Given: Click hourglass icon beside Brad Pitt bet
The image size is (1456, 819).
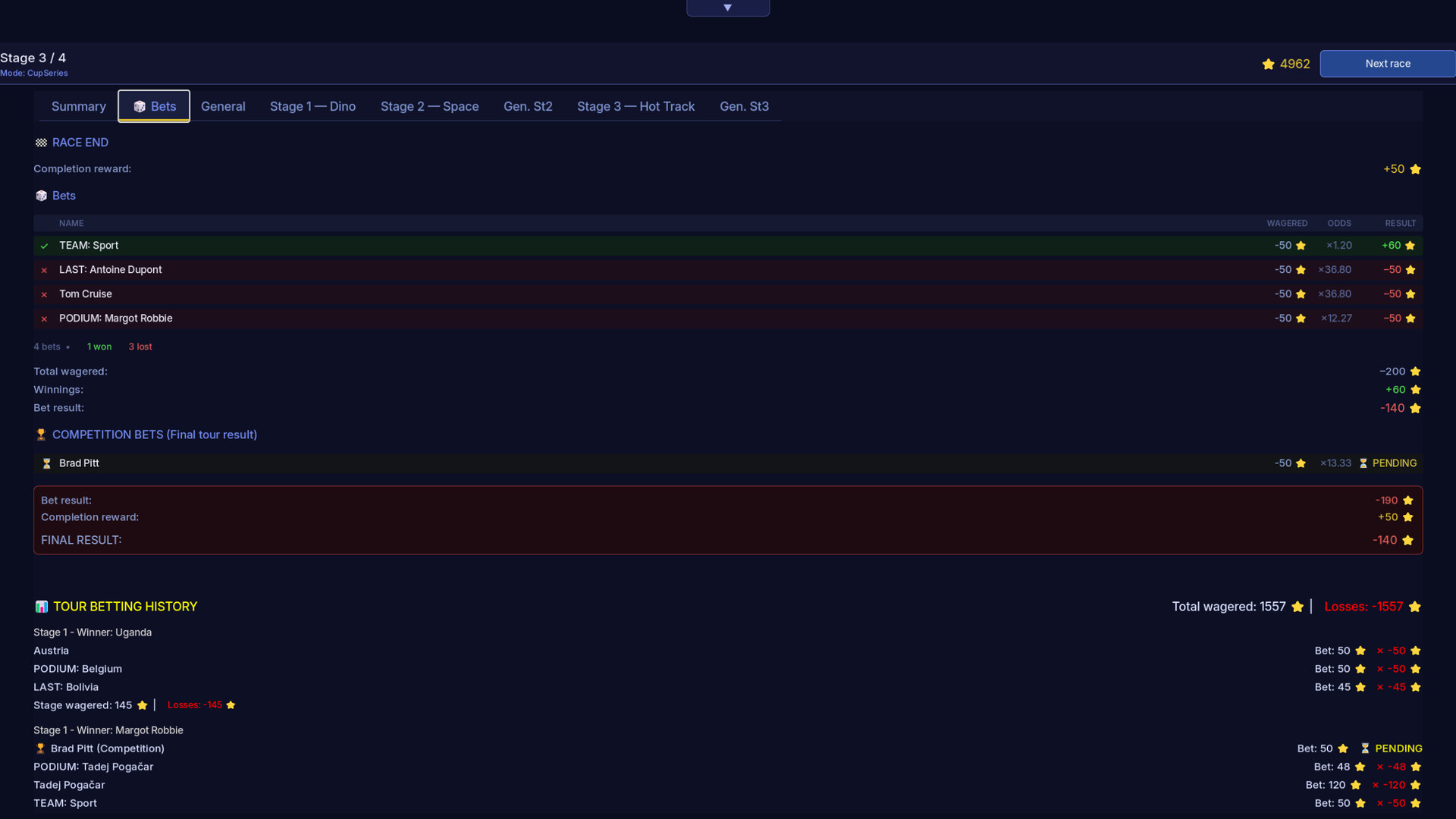Looking at the screenshot, I should (46, 463).
